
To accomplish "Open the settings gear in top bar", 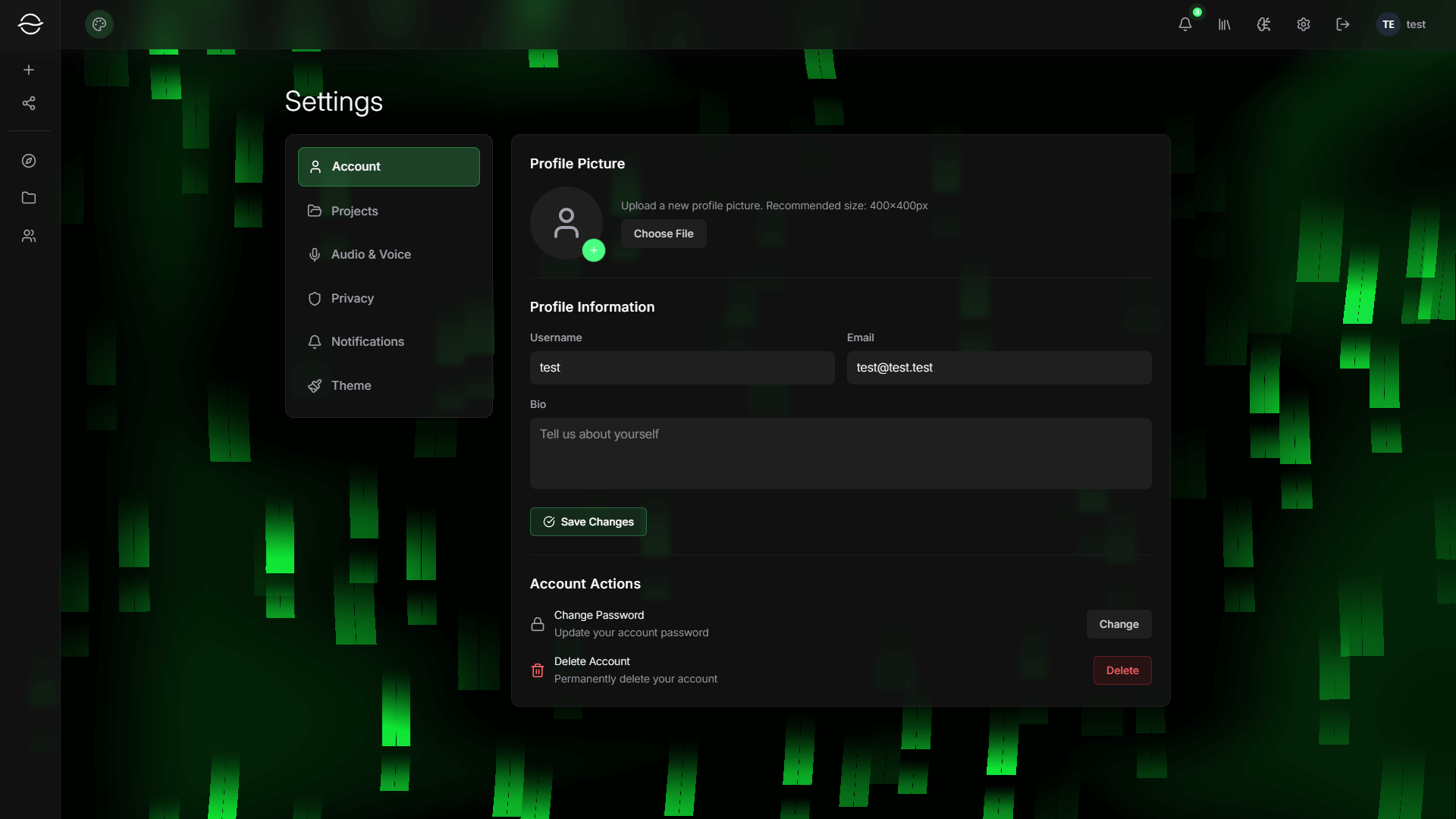I will (1304, 24).
